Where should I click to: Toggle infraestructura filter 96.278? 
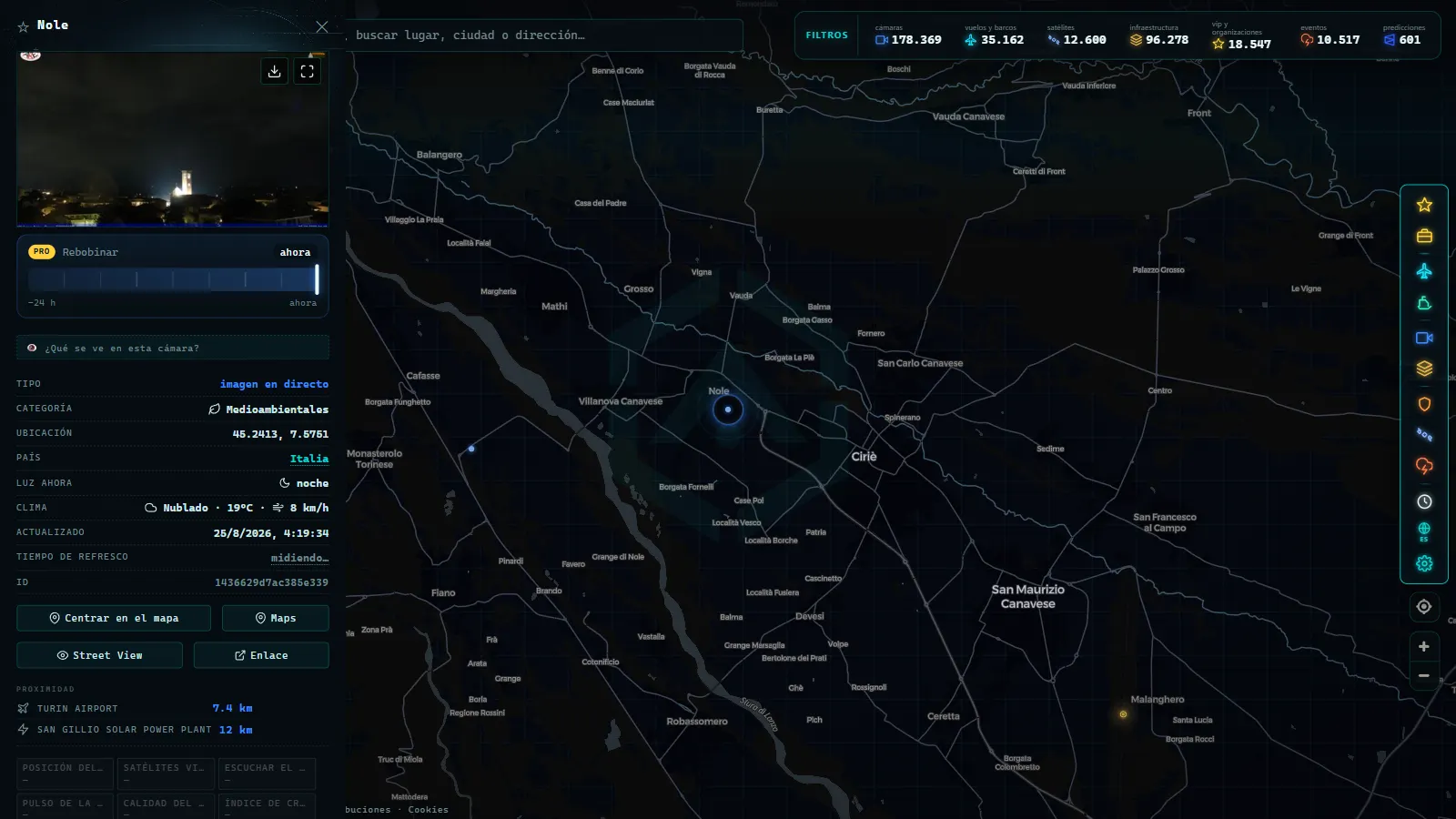[x=1159, y=35]
